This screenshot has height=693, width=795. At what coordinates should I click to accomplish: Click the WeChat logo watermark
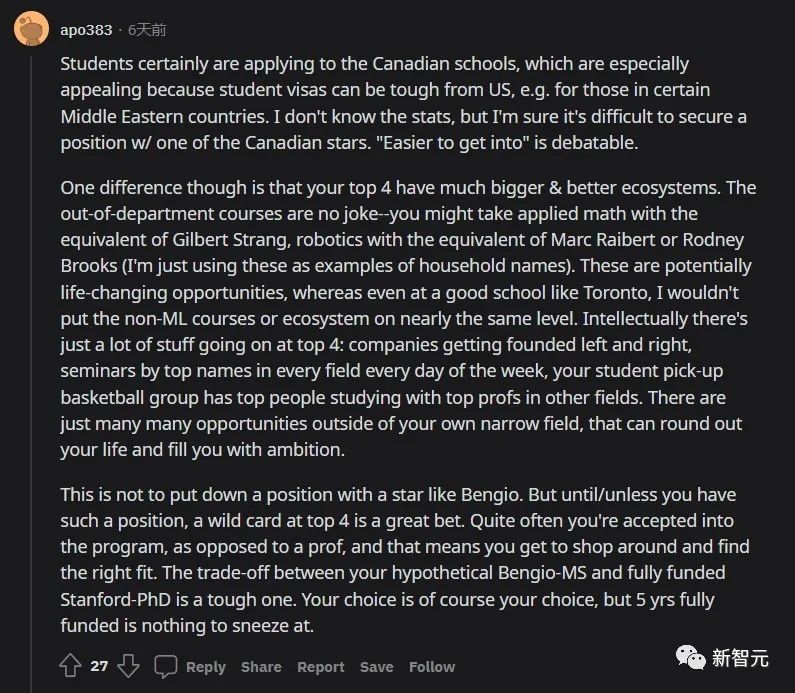690,657
